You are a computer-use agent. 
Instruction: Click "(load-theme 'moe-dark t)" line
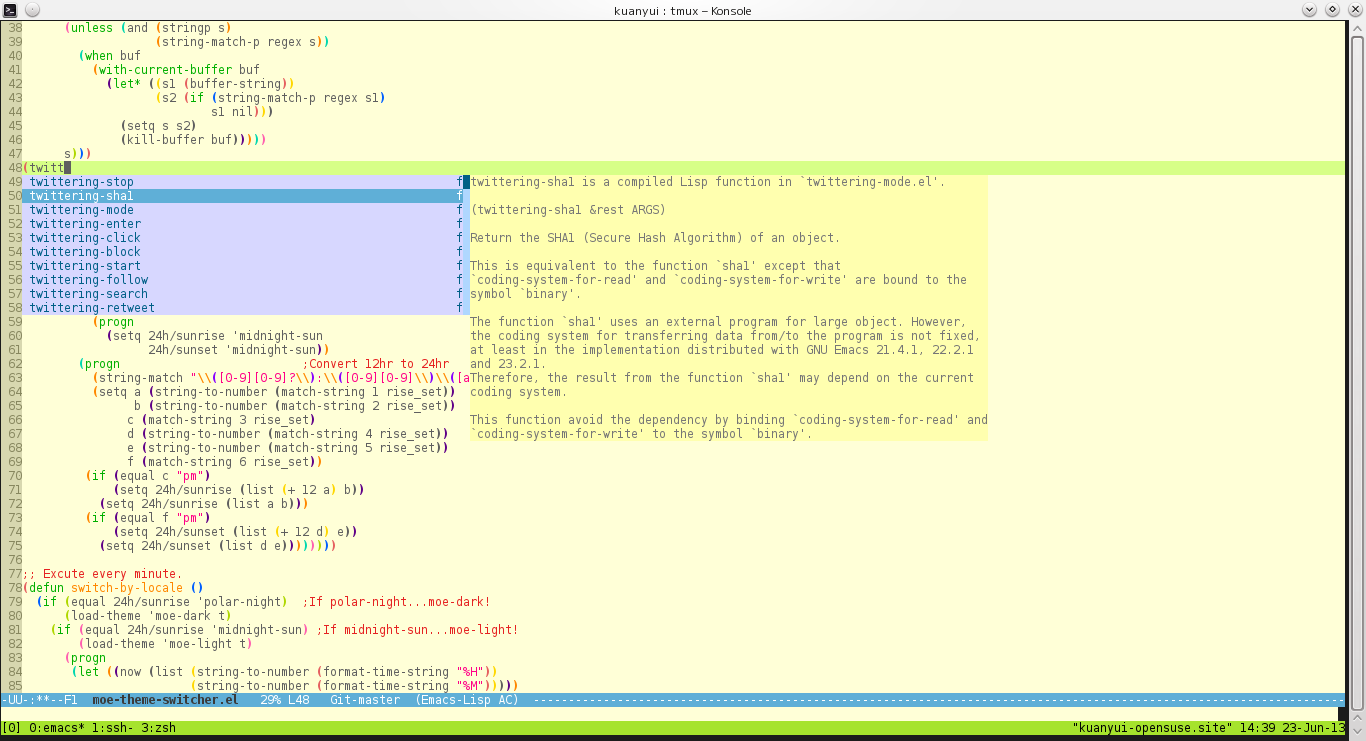point(148,616)
